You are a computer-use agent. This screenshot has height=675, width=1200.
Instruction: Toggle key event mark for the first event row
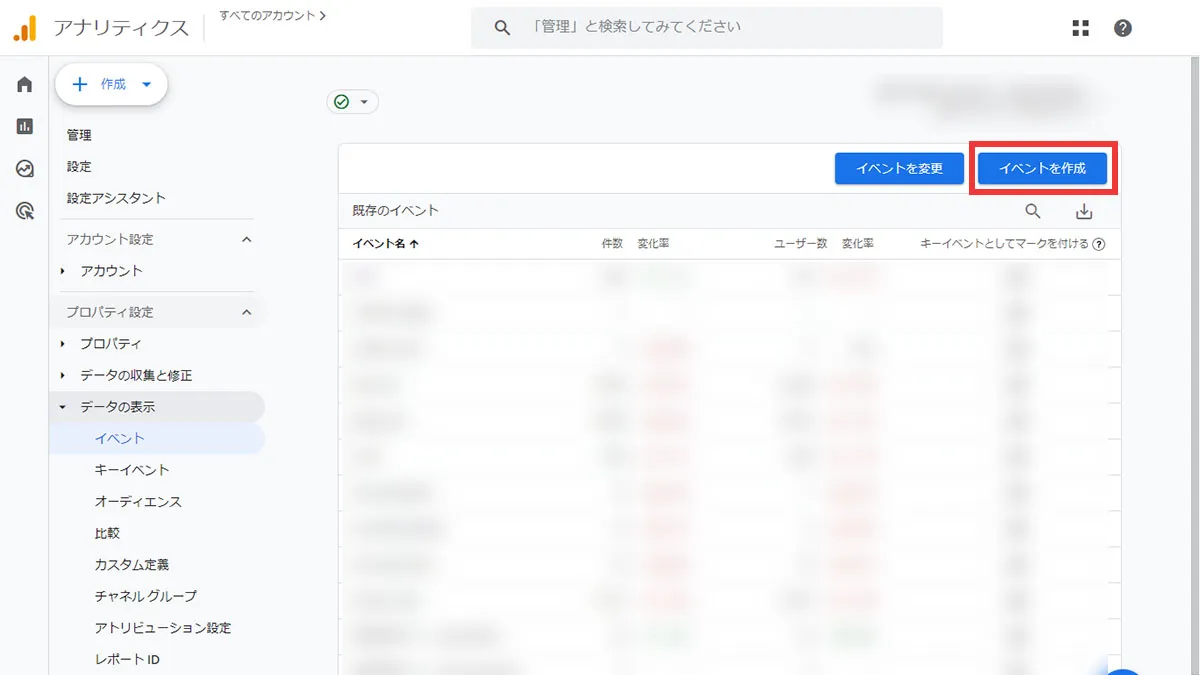(1017, 277)
